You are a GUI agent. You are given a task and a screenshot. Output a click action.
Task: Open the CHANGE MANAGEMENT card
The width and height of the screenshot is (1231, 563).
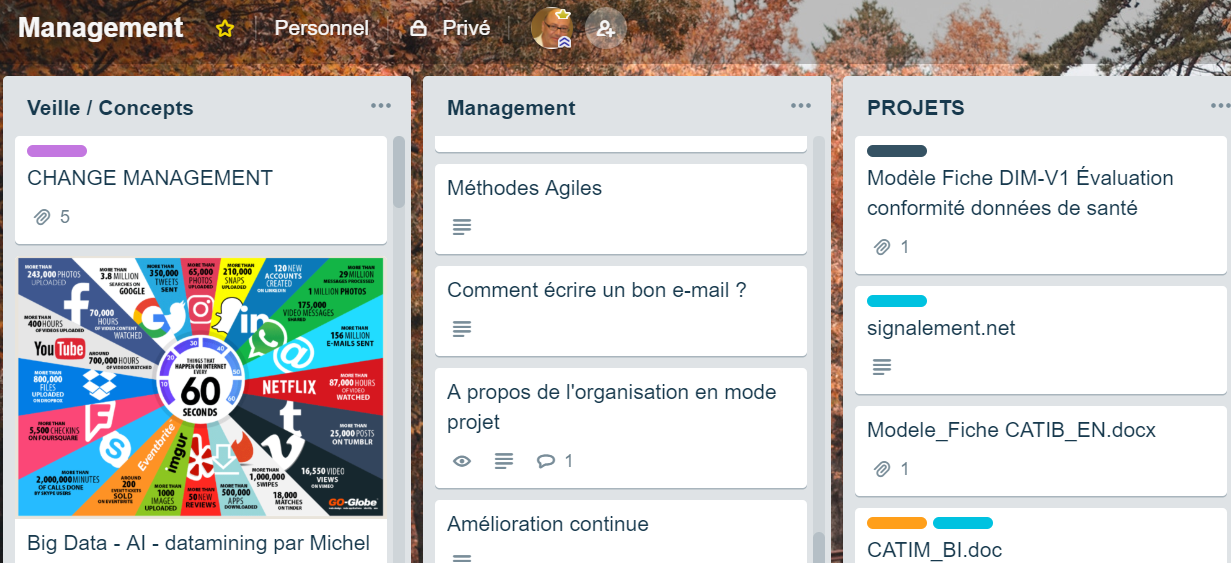201,190
